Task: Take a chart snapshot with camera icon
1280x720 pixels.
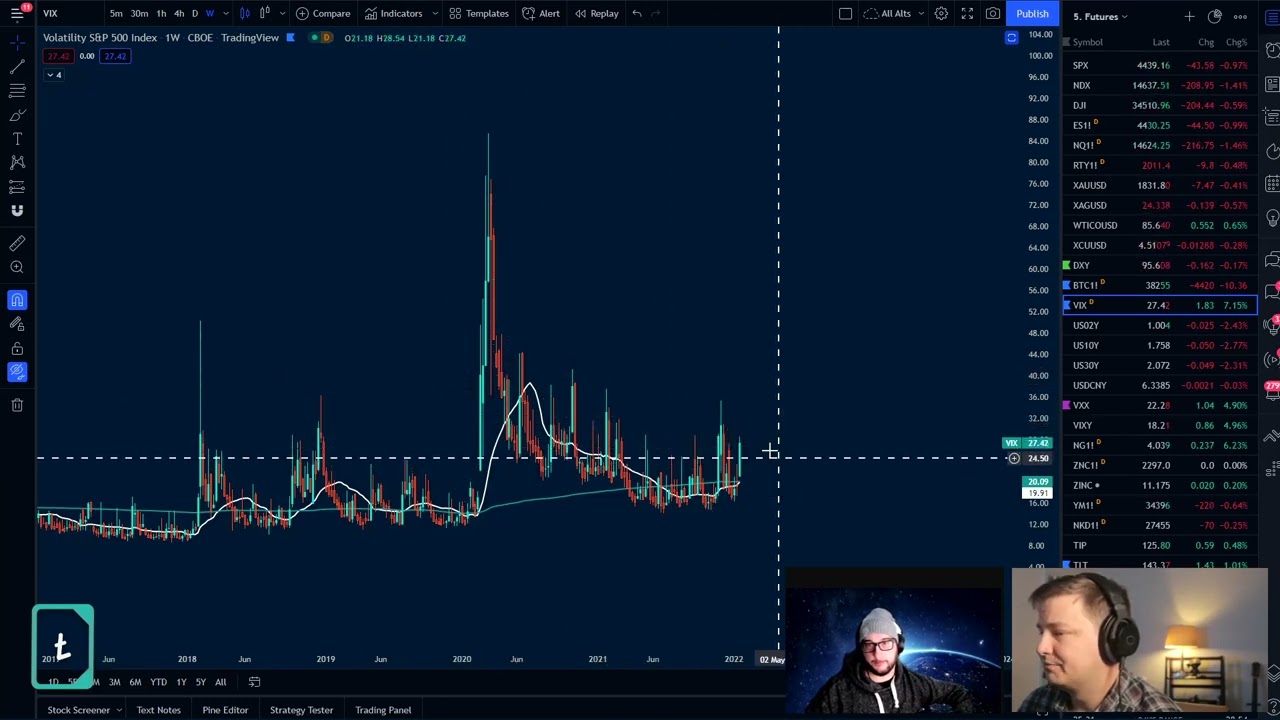Action: [993, 13]
